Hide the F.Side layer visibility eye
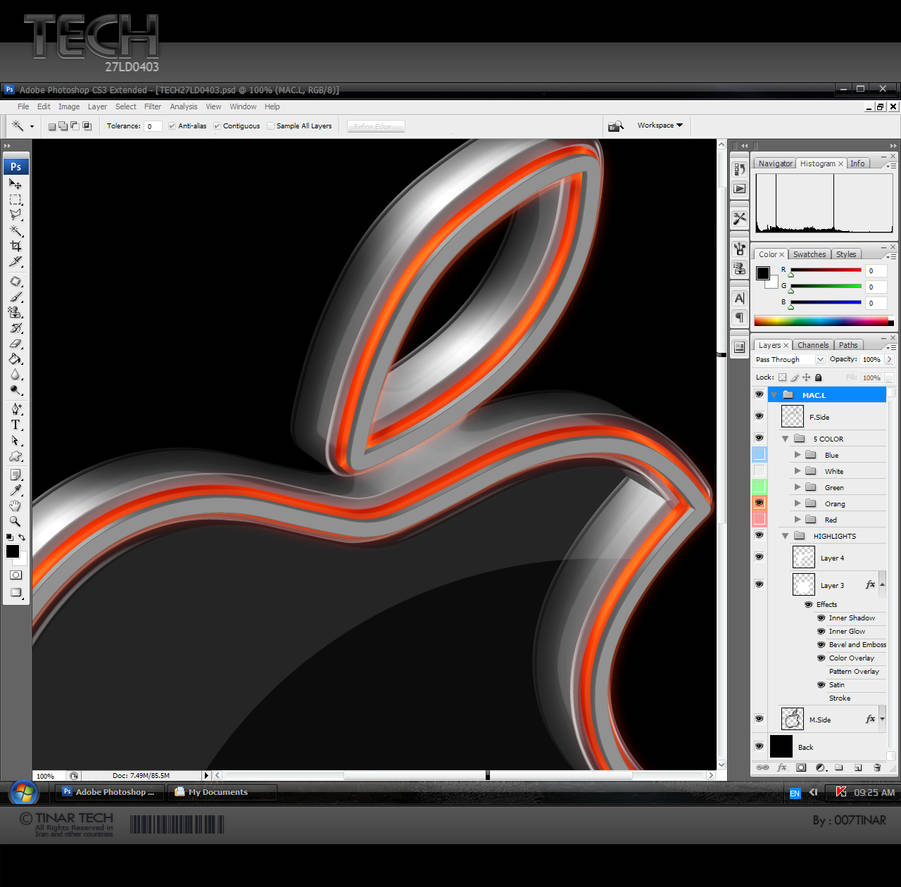The height and width of the screenshot is (887, 901). [x=759, y=416]
